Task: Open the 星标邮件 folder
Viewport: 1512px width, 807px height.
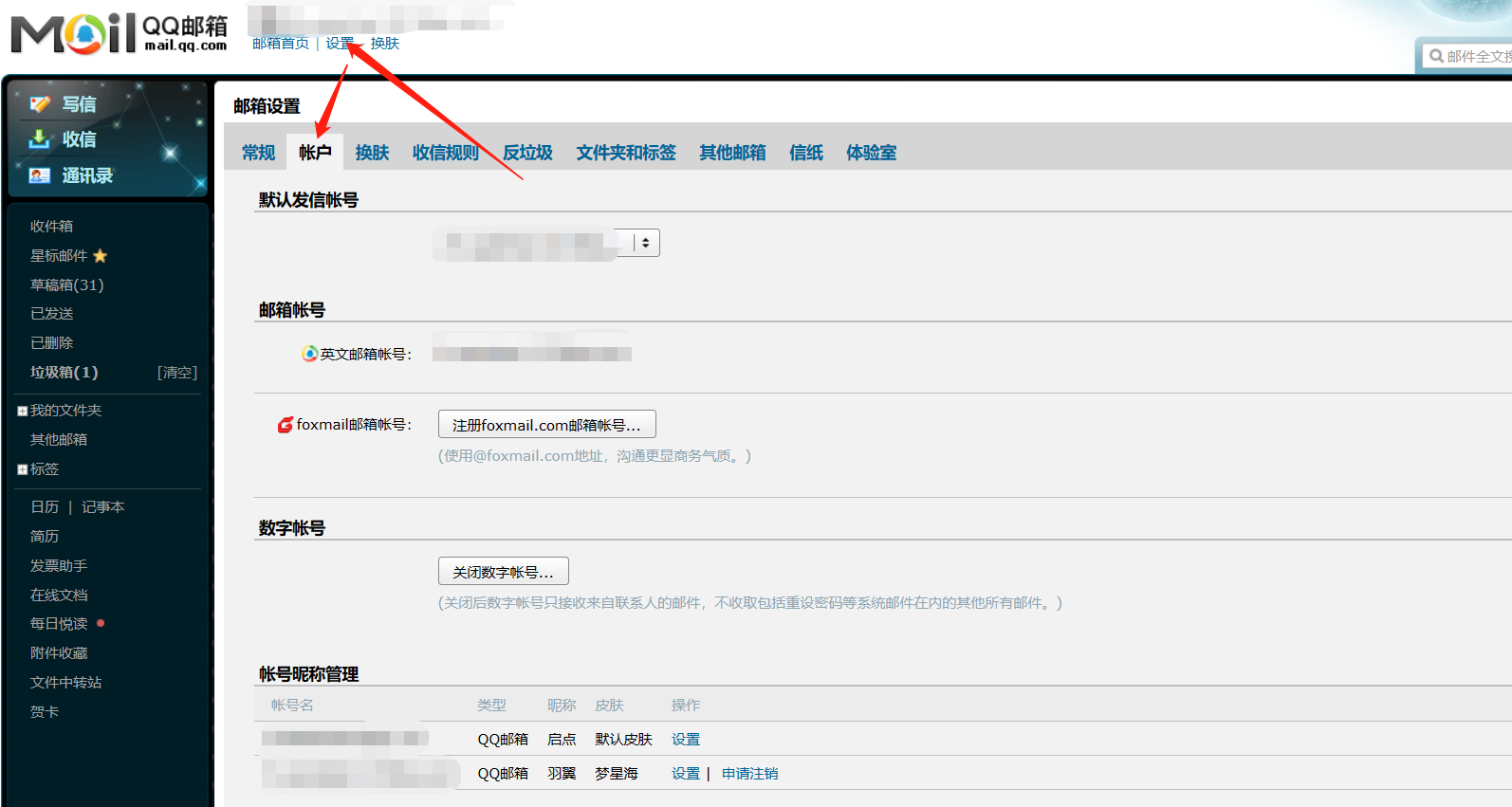Action: pyautogui.click(x=59, y=256)
